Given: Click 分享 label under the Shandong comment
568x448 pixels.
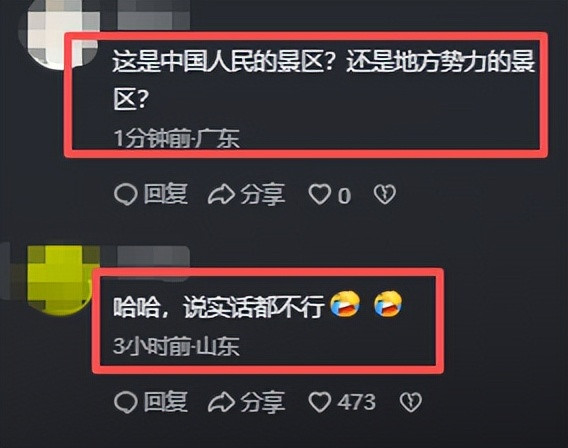Looking at the screenshot, I should pos(263,402).
